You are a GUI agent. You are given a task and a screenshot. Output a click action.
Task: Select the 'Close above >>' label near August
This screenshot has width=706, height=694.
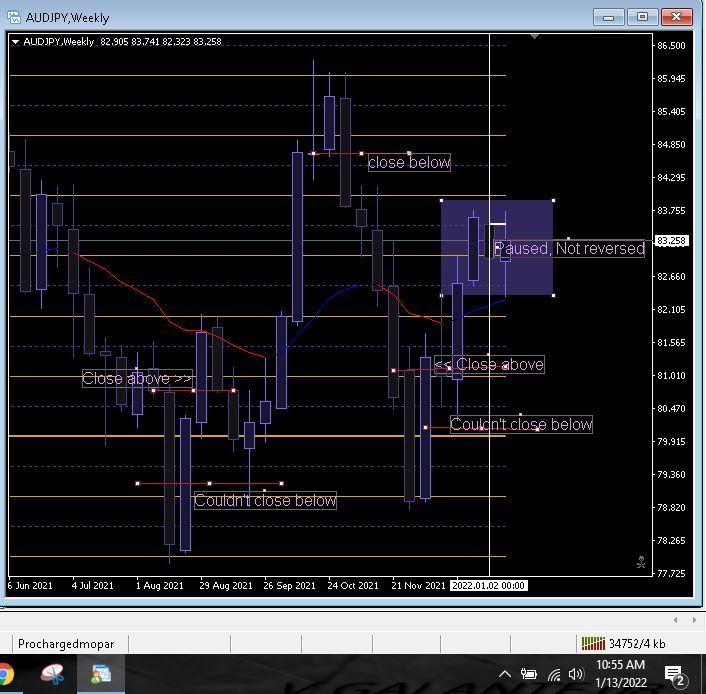click(137, 379)
